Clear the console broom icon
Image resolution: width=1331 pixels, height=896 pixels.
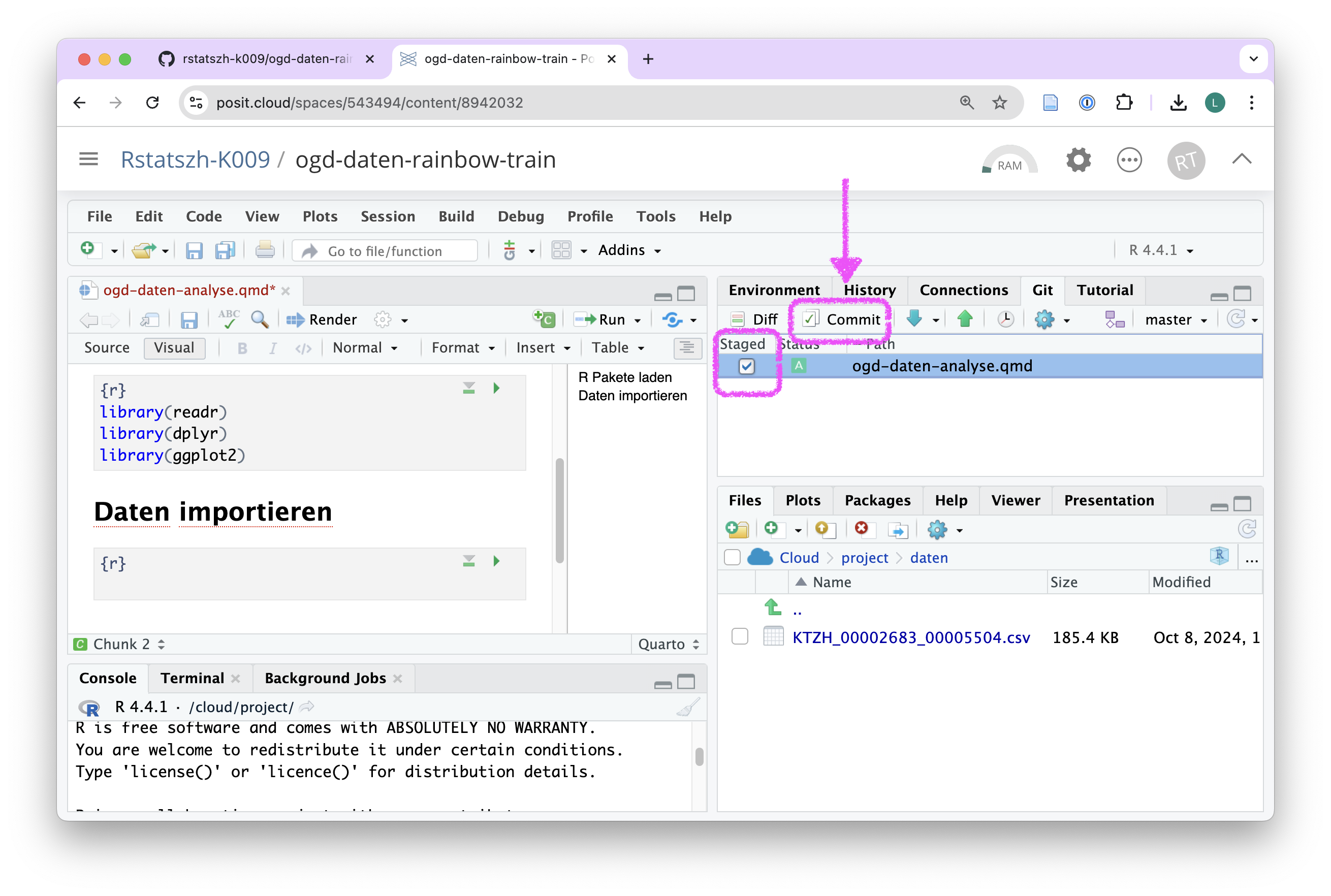(688, 708)
